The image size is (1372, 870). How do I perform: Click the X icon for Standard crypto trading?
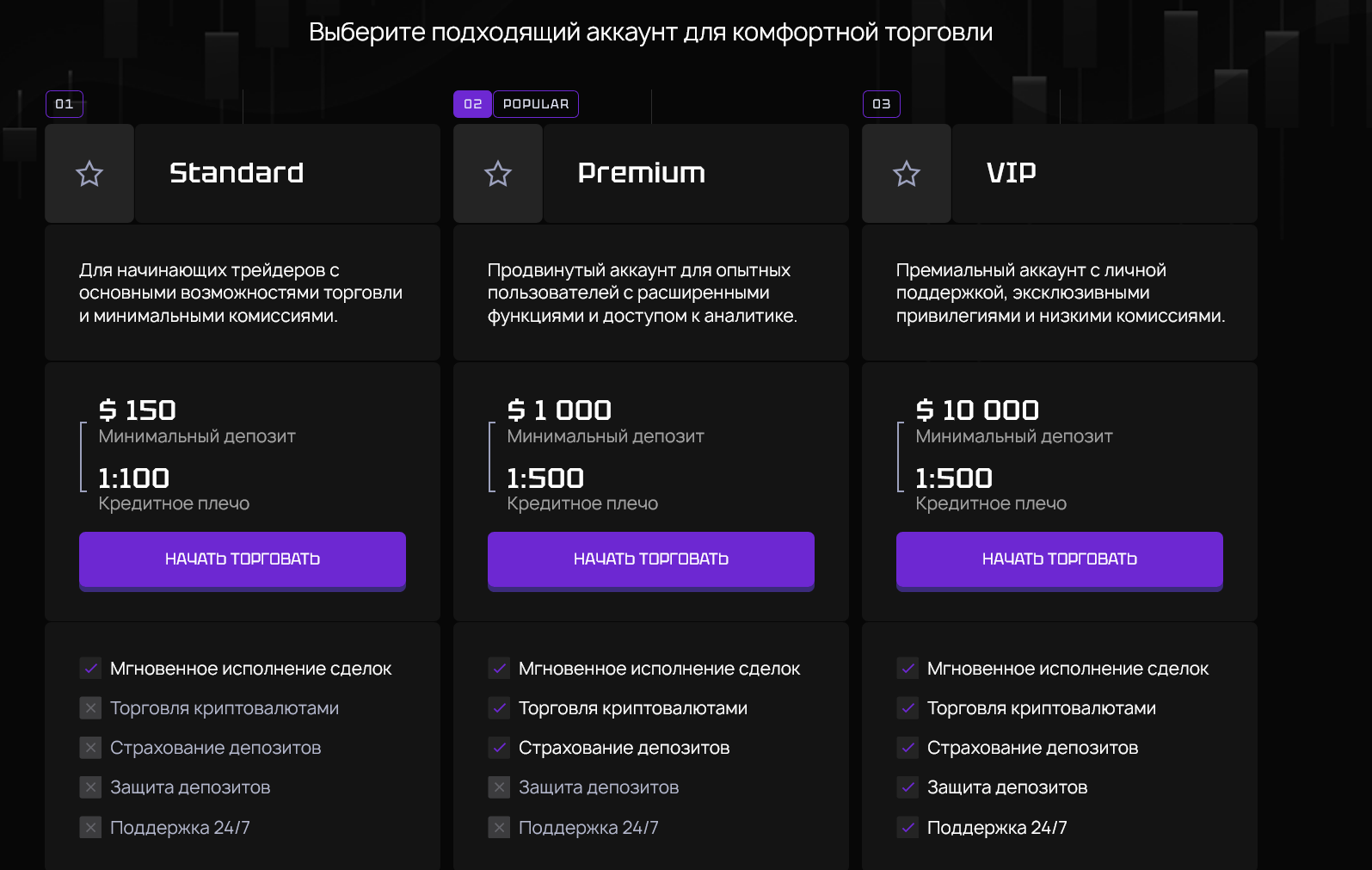[x=90, y=708]
